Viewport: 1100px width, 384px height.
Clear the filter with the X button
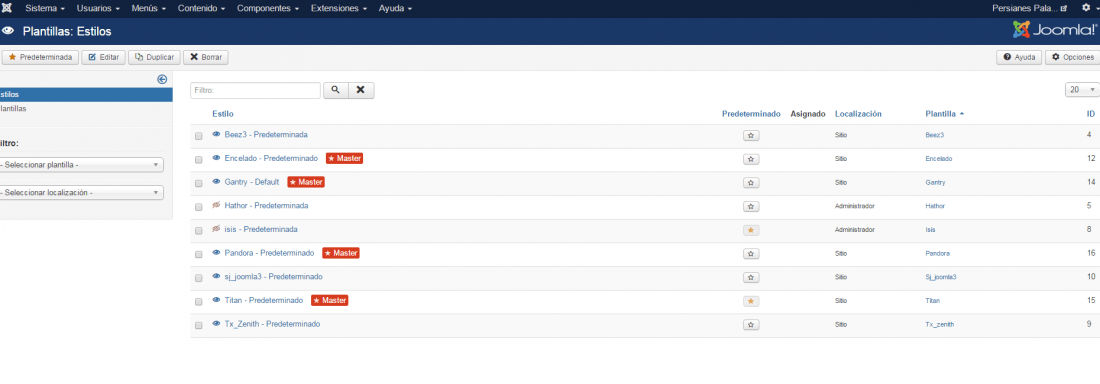[361, 90]
